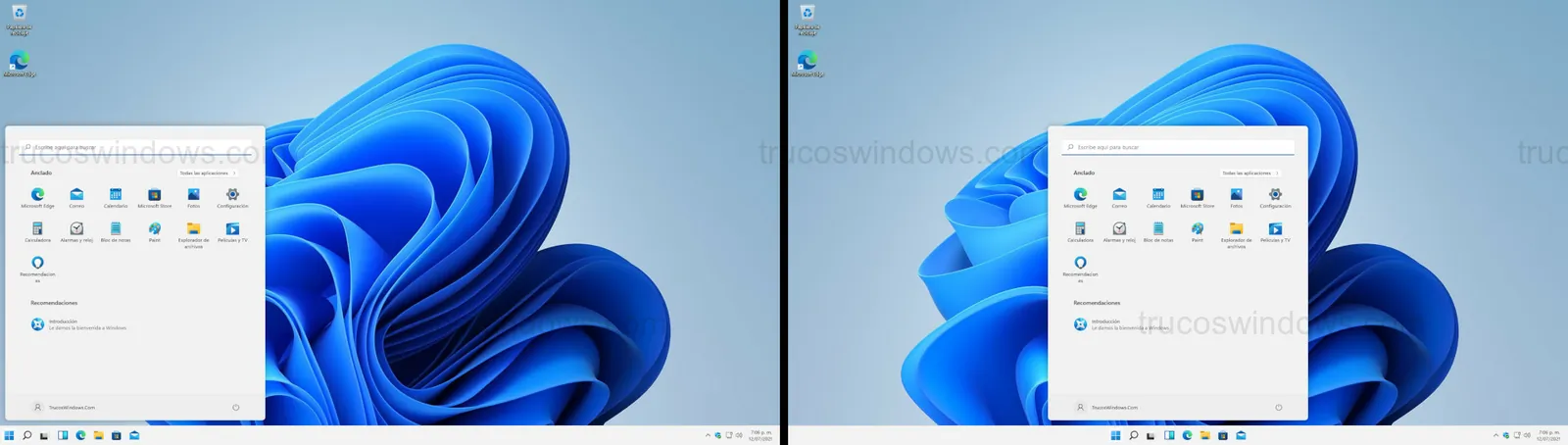Open the Introducción recommendation in left Start menu
Image resolution: width=1568 pixels, height=445 pixels.
(x=78, y=324)
